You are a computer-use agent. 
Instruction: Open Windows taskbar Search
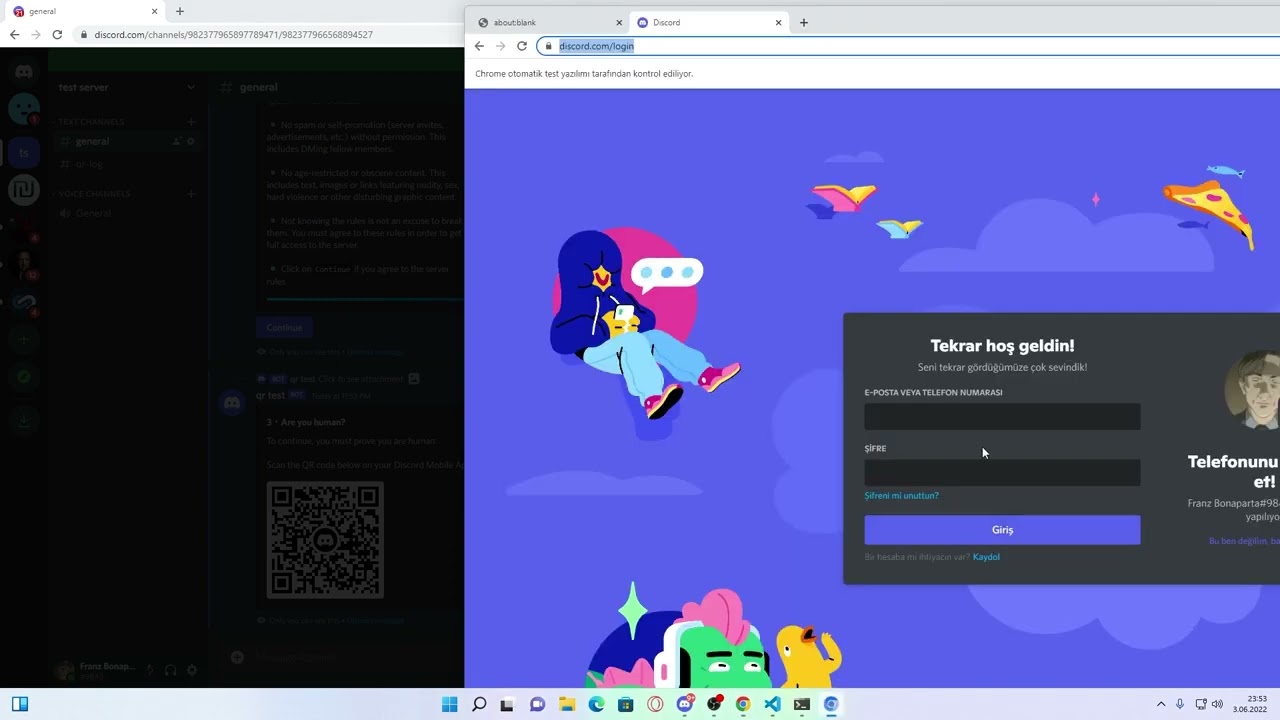pos(479,704)
